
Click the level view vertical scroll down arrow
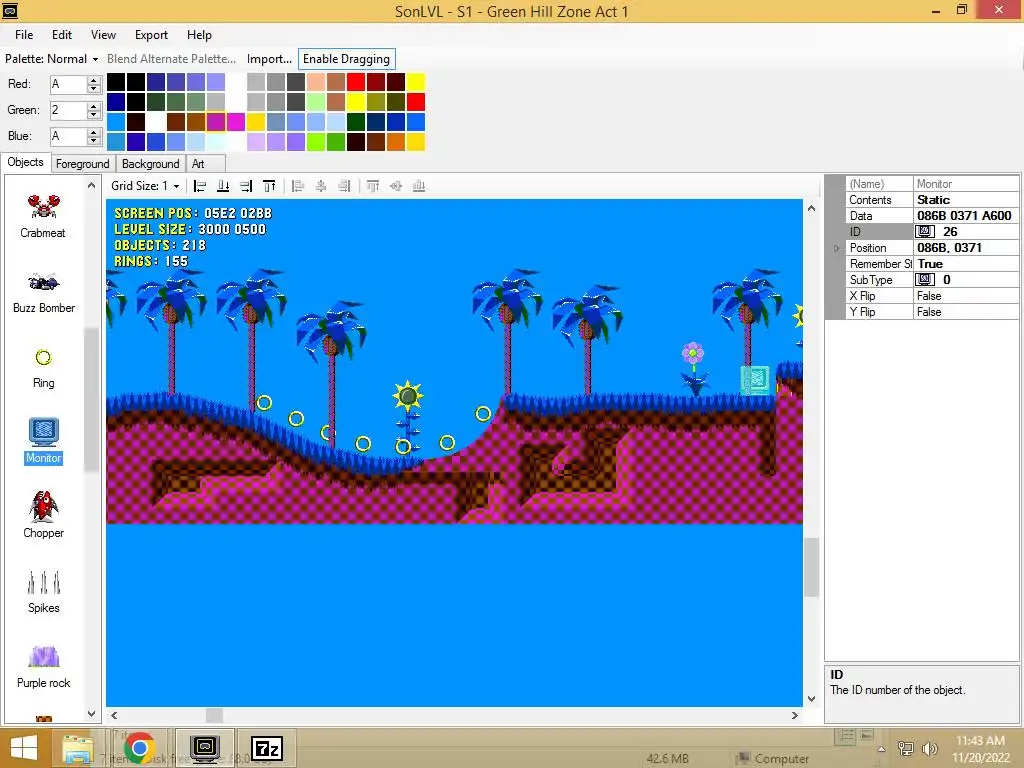click(x=811, y=699)
